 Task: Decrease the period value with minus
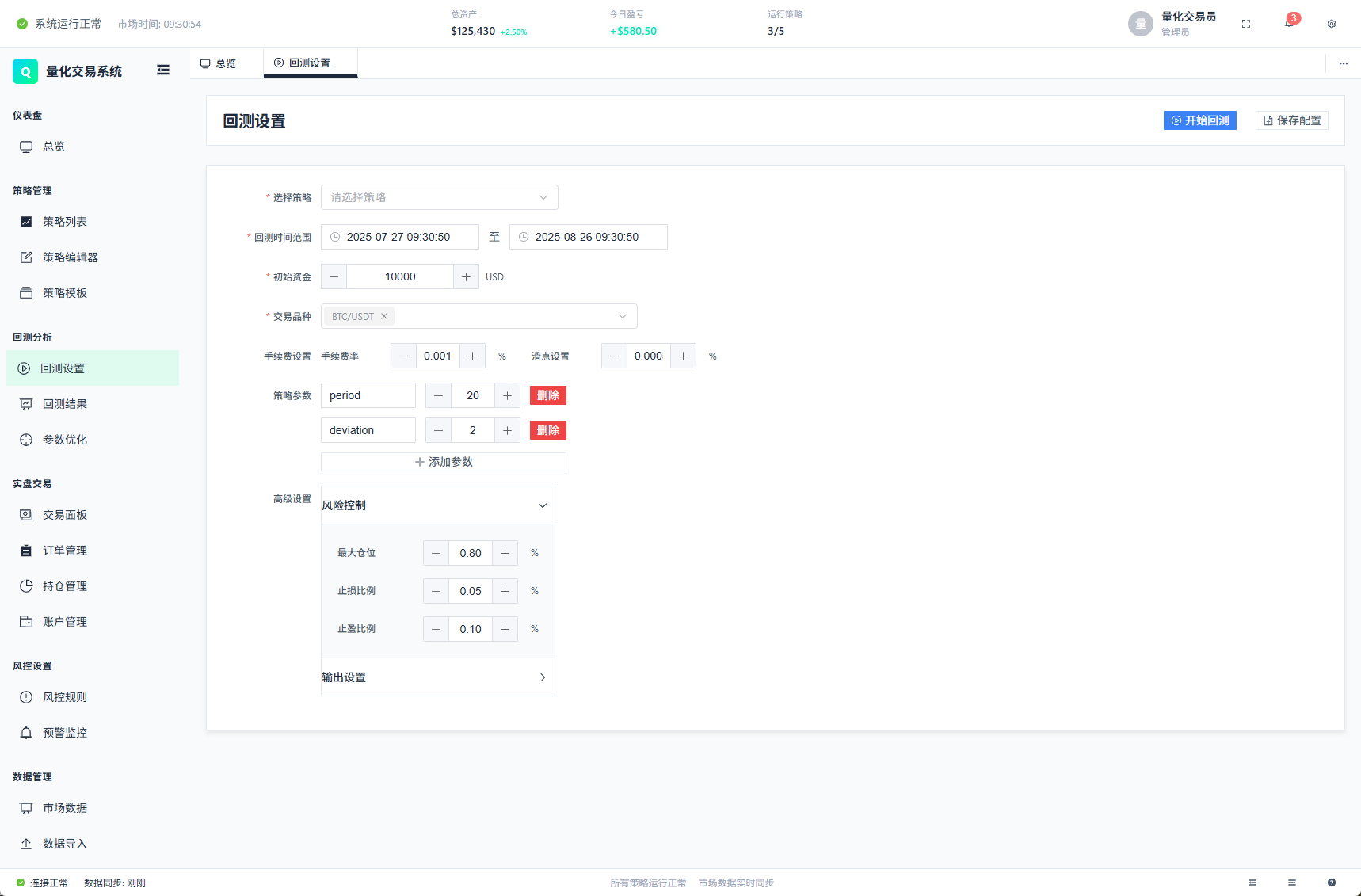(438, 395)
